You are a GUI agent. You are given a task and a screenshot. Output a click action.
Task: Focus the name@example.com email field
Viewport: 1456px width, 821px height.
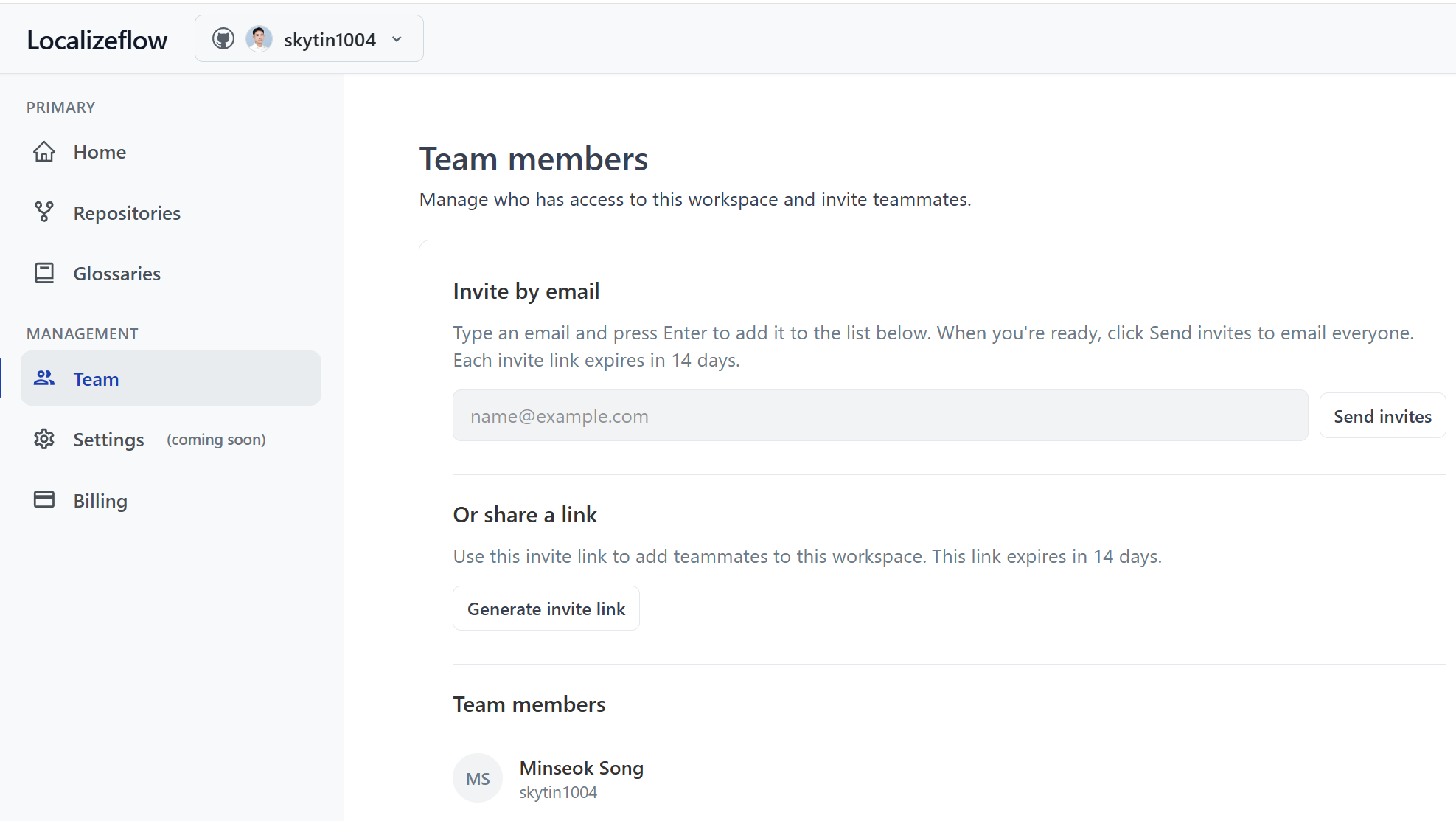[880, 416]
